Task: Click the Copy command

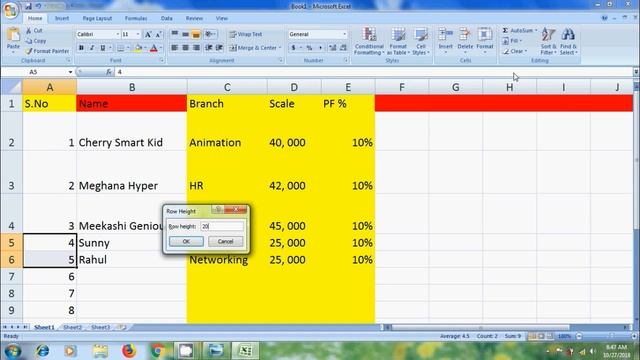Action: click(36, 41)
